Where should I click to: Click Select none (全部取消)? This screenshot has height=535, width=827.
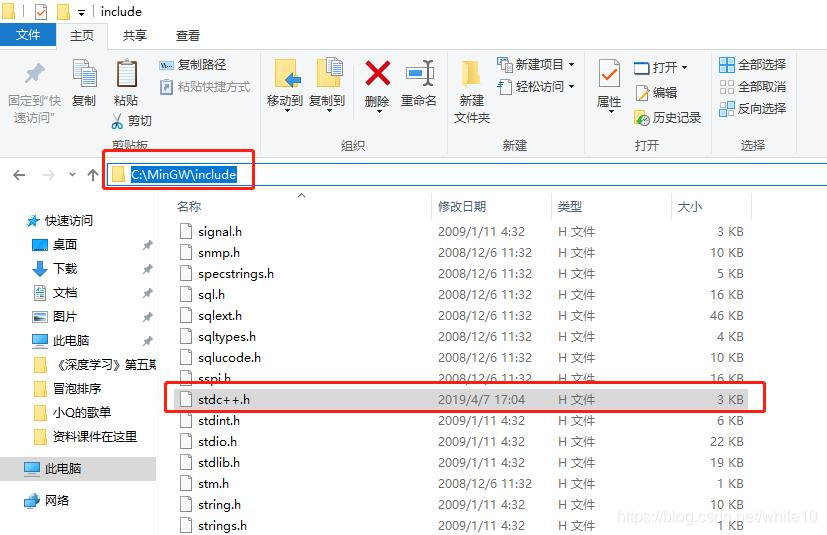[x=753, y=87]
